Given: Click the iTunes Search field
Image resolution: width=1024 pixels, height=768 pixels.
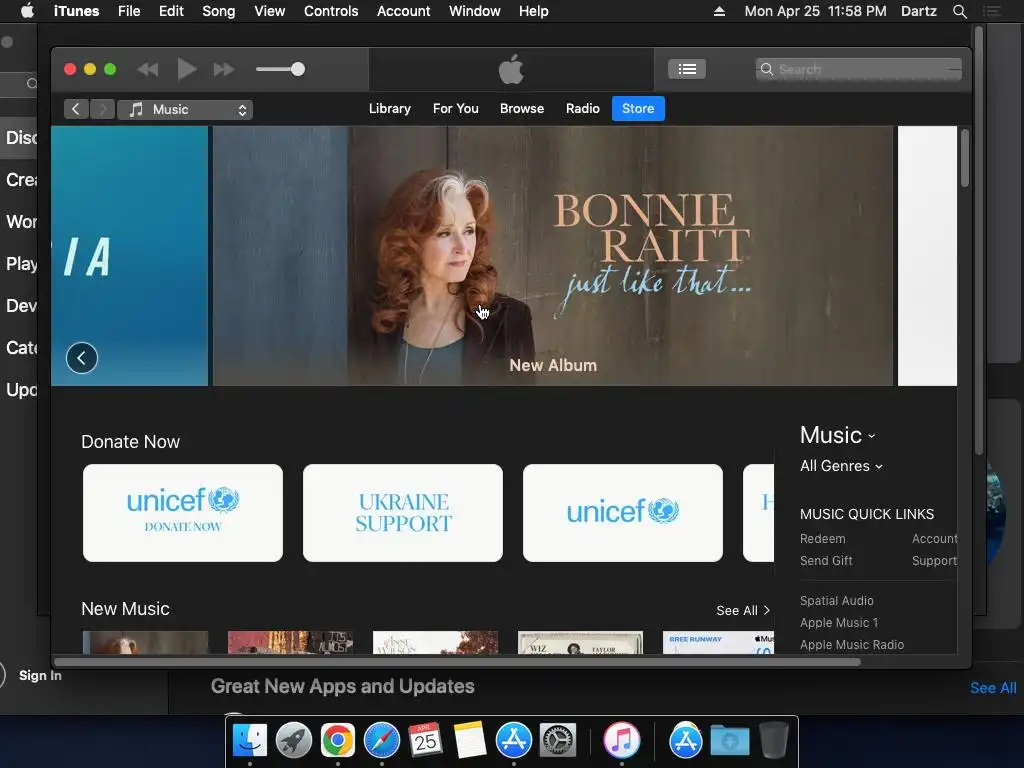Looking at the screenshot, I should click(x=858, y=69).
